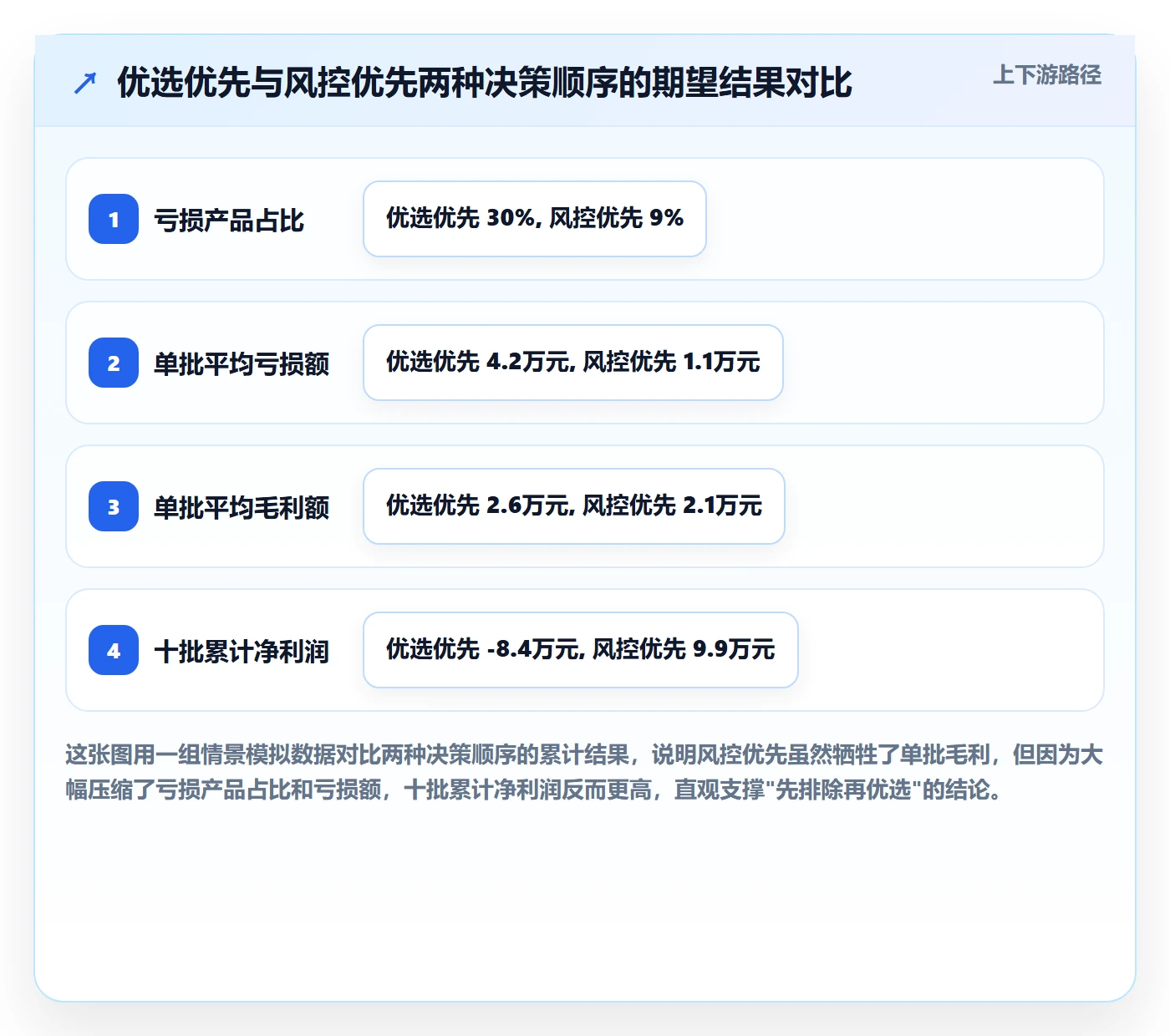Screen dimensions: 1170x1036
Task: Click the number 2 step badge
Action: (x=114, y=363)
